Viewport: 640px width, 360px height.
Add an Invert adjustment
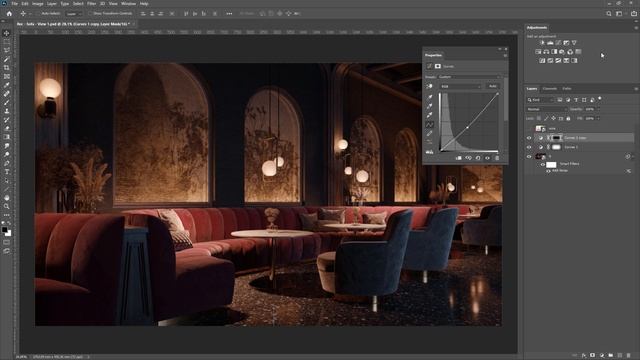[542, 60]
